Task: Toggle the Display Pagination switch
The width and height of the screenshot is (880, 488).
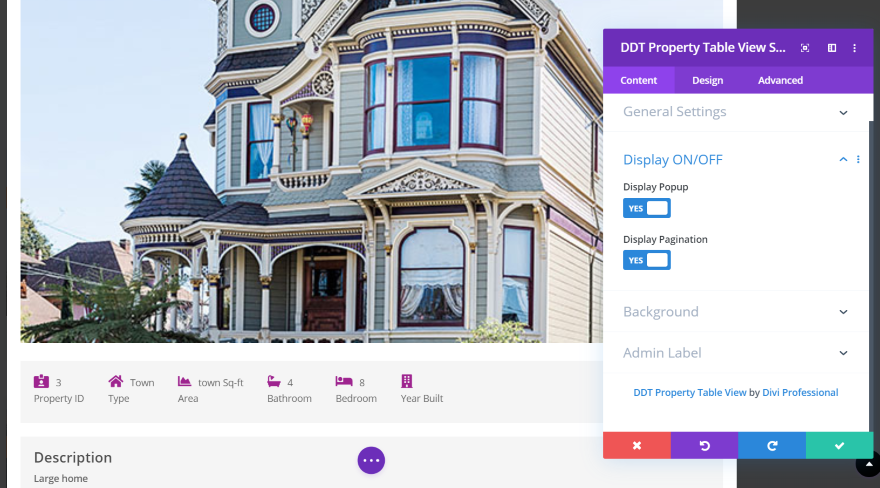Action: [647, 260]
